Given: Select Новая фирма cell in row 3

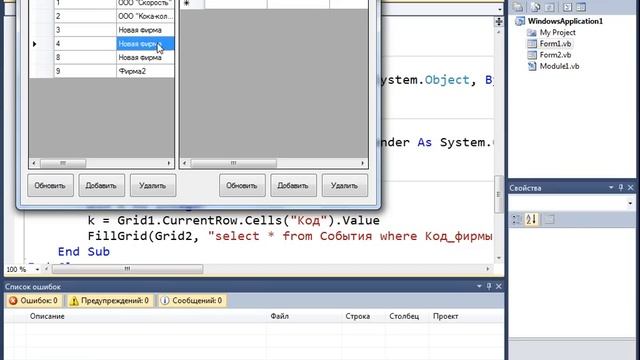Looking at the screenshot, I should pyautogui.click(x=145, y=30).
